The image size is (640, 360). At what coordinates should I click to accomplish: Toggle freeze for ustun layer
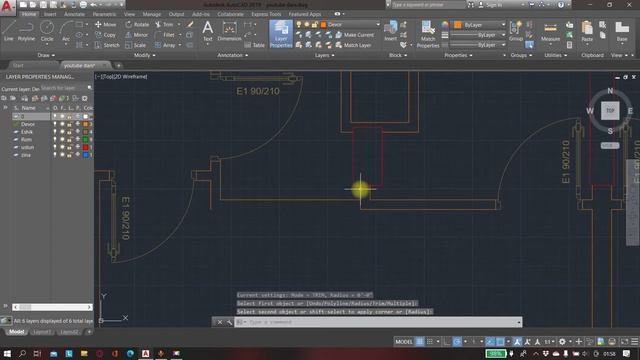pos(62,147)
